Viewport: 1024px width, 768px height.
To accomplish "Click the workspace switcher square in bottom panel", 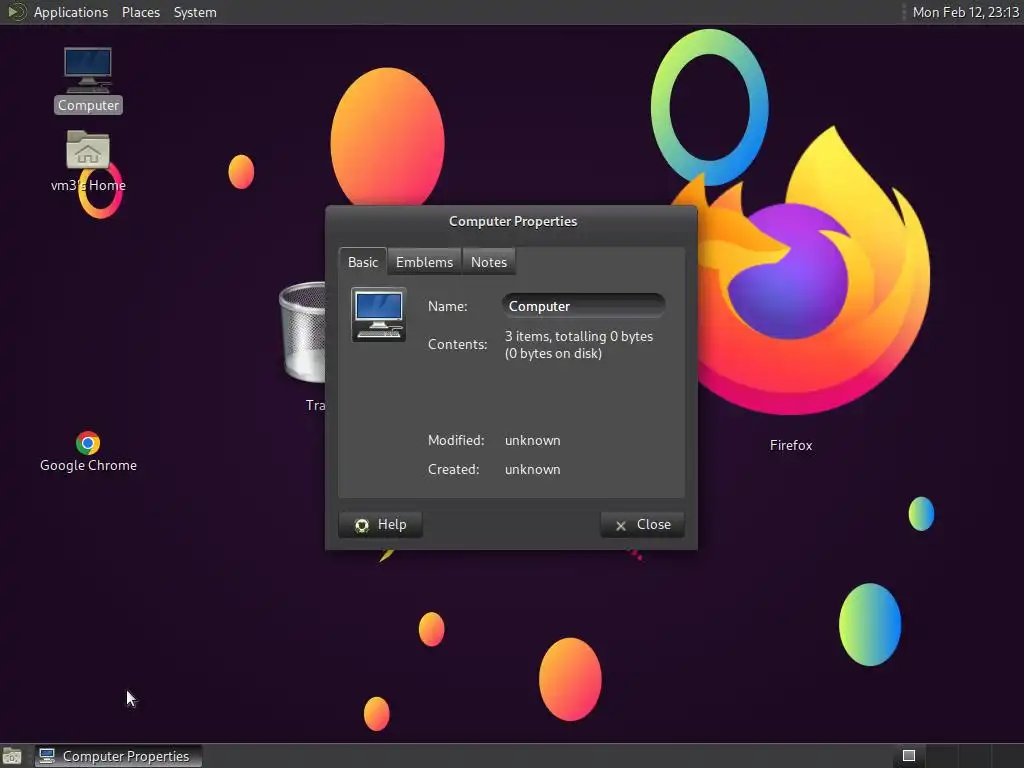I will coord(908,756).
